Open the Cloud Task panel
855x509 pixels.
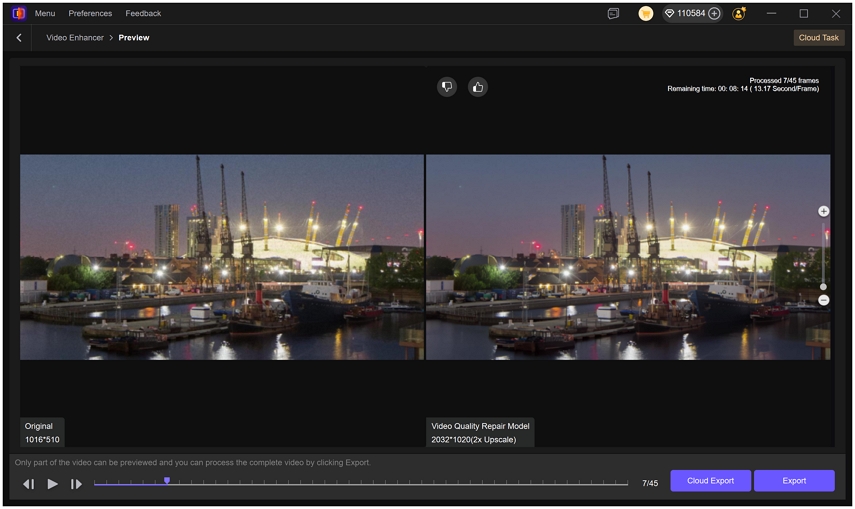coord(819,38)
